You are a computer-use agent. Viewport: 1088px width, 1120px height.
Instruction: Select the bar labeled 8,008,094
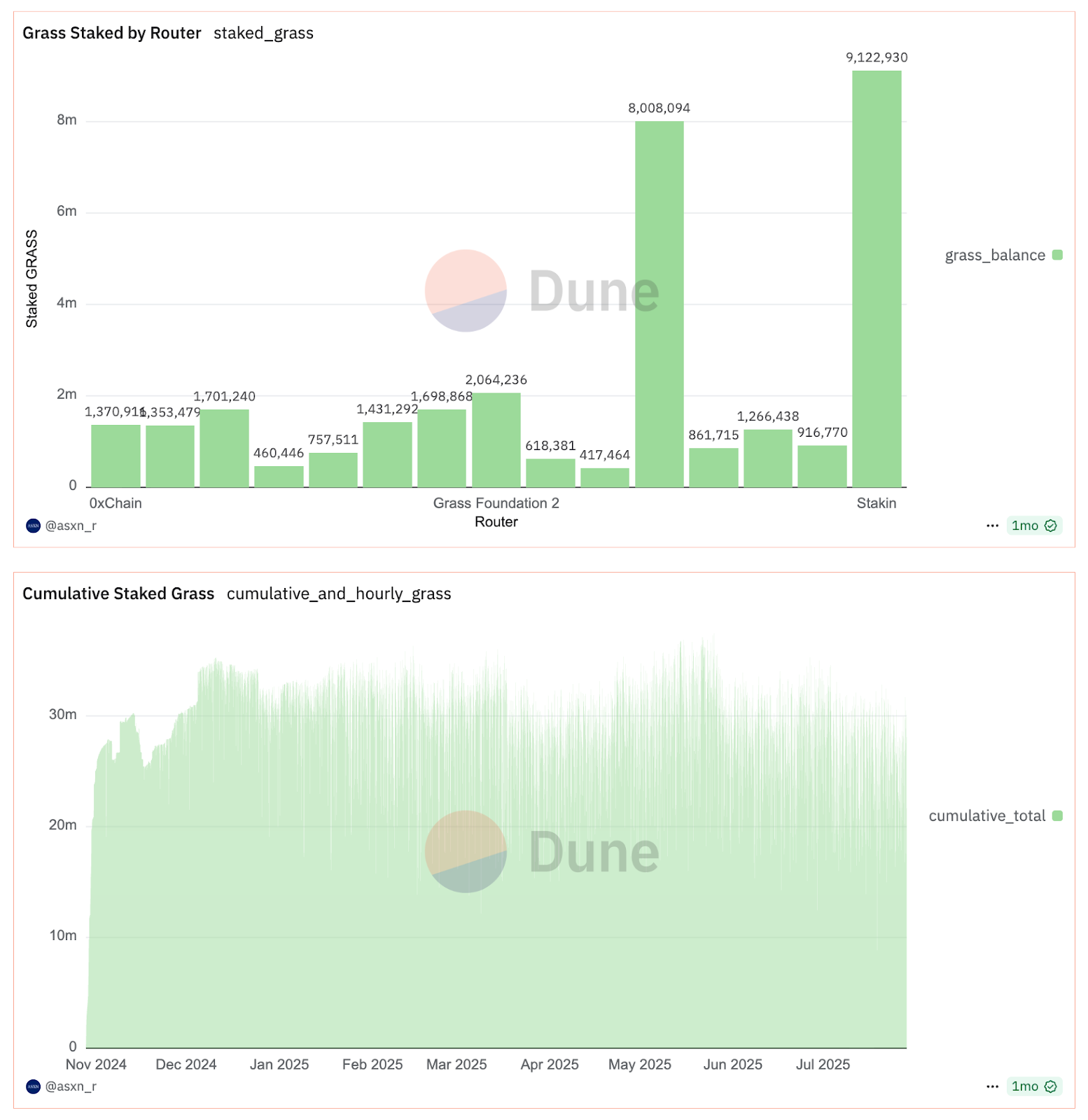coord(659,304)
